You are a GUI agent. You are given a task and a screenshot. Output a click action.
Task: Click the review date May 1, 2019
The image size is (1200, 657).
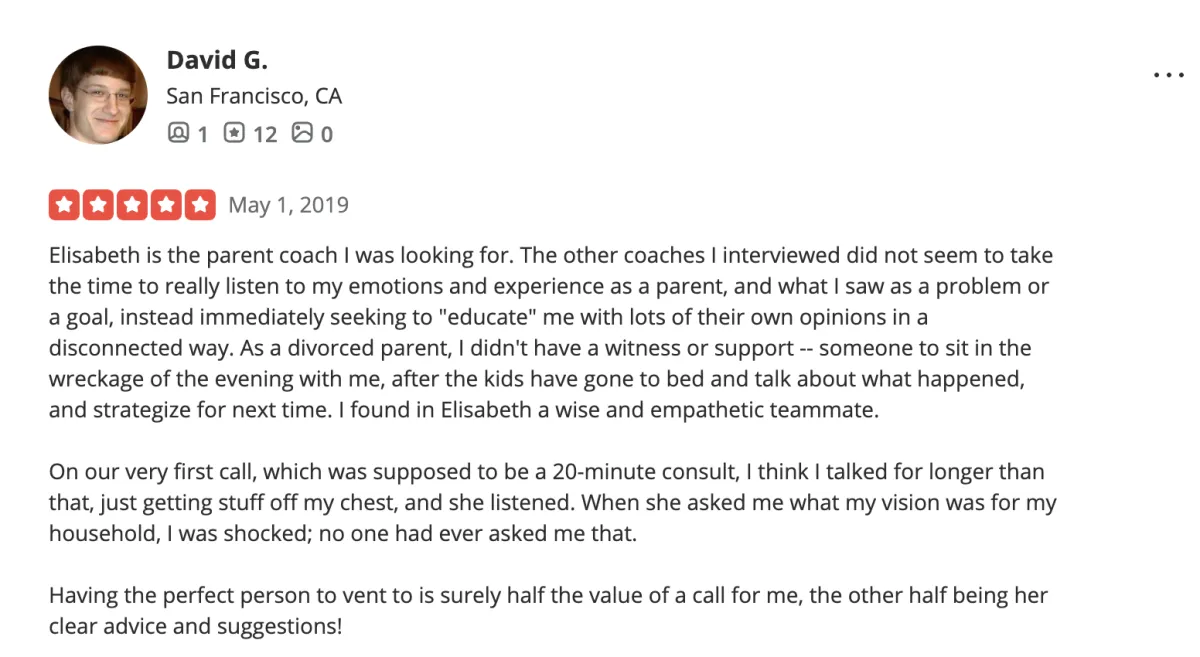[288, 205]
